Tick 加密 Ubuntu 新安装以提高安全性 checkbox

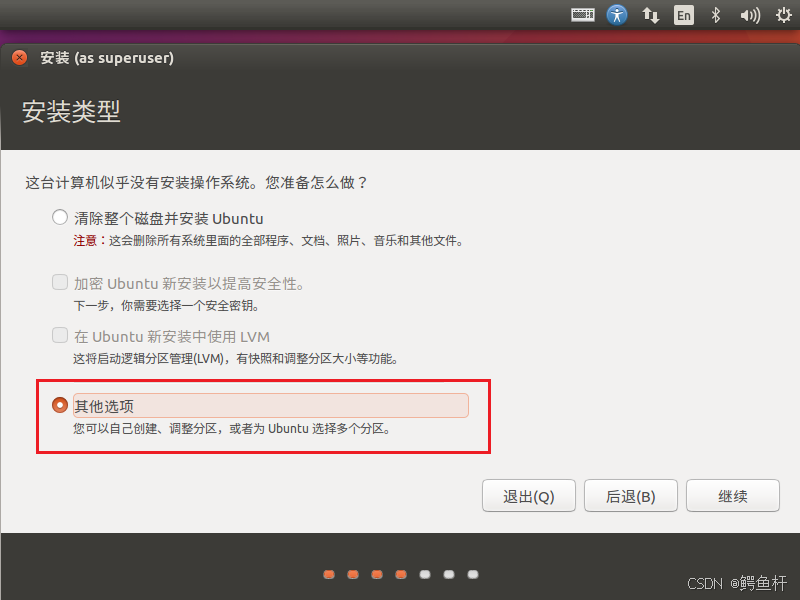(60, 282)
